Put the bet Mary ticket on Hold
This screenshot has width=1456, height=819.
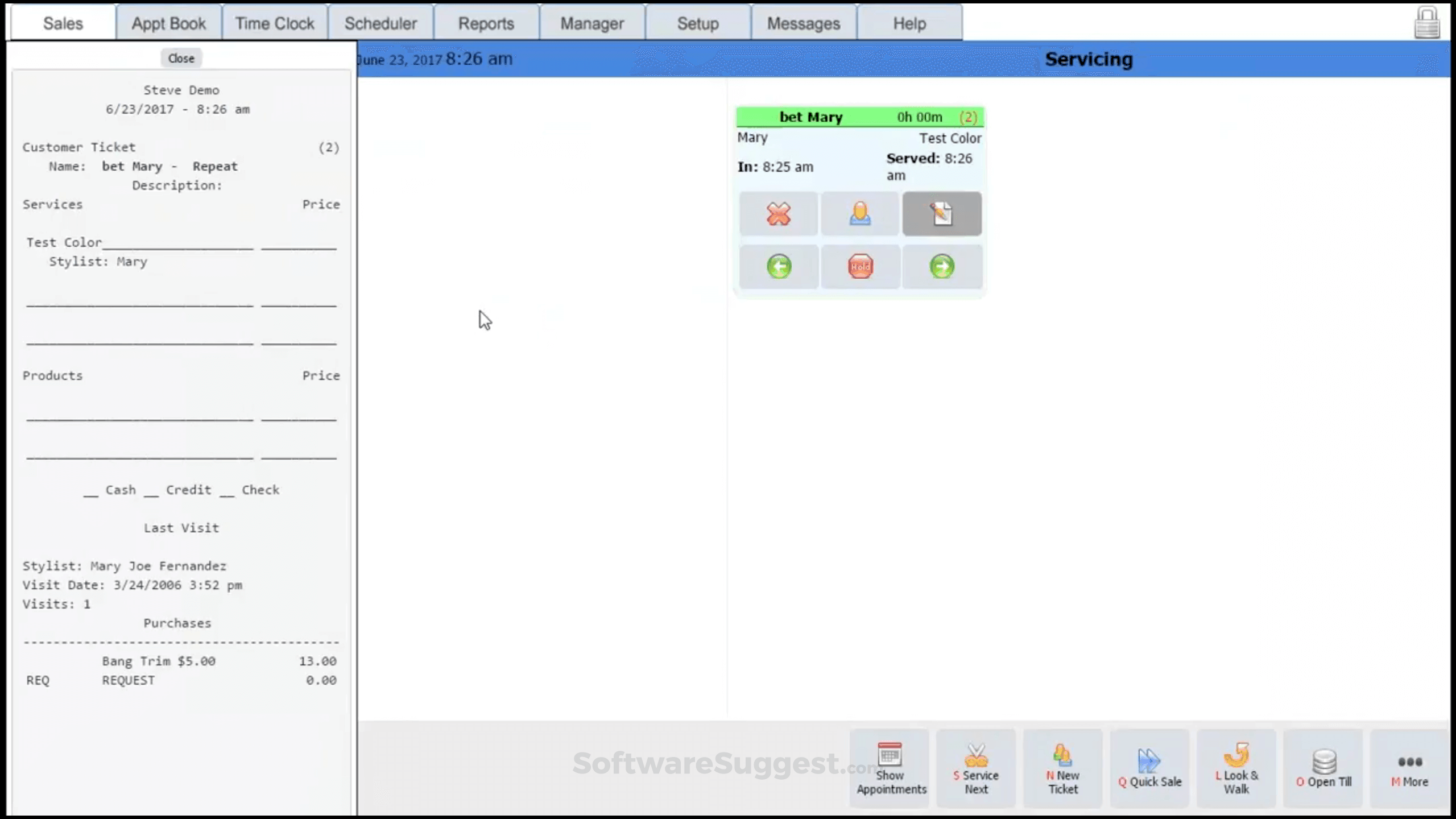[x=860, y=266]
